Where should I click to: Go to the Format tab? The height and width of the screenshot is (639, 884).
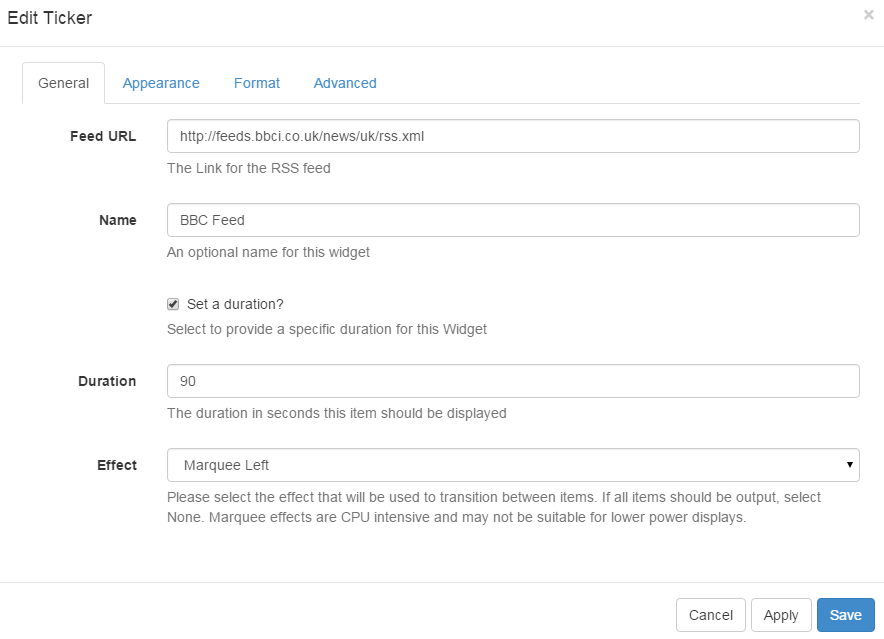(257, 83)
